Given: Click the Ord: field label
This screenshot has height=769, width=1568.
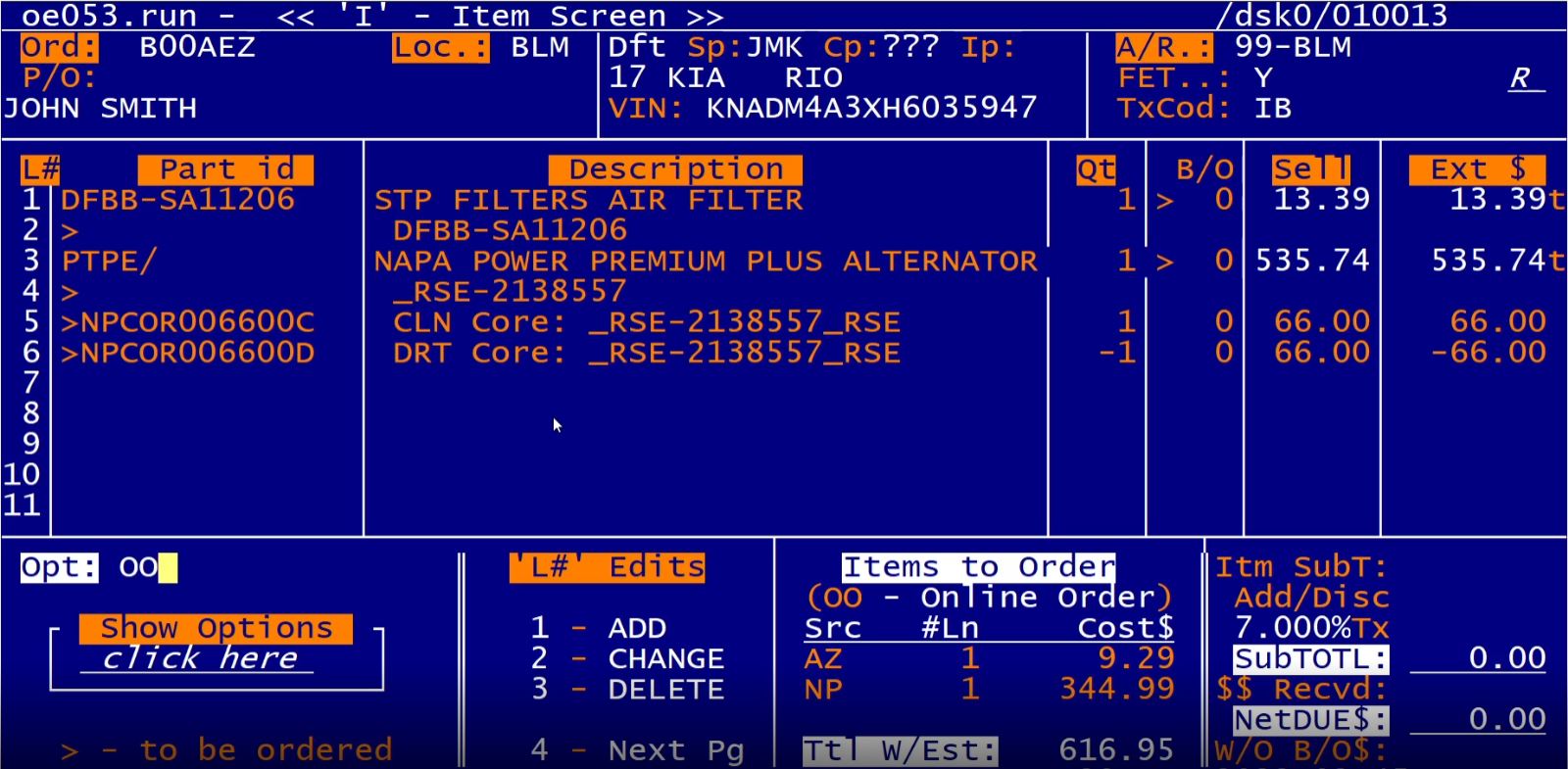Looking at the screenshot, I should [x=59, y=47].
